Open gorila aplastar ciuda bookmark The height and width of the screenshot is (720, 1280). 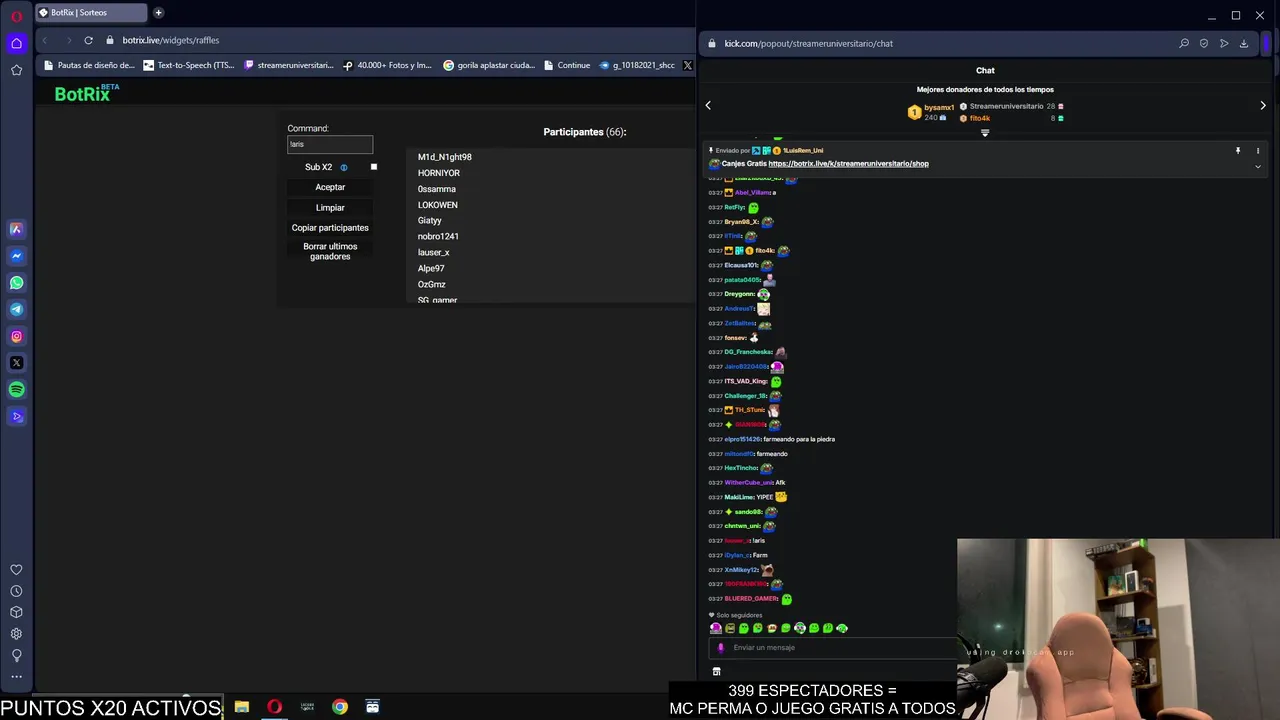tap(489, 65)
